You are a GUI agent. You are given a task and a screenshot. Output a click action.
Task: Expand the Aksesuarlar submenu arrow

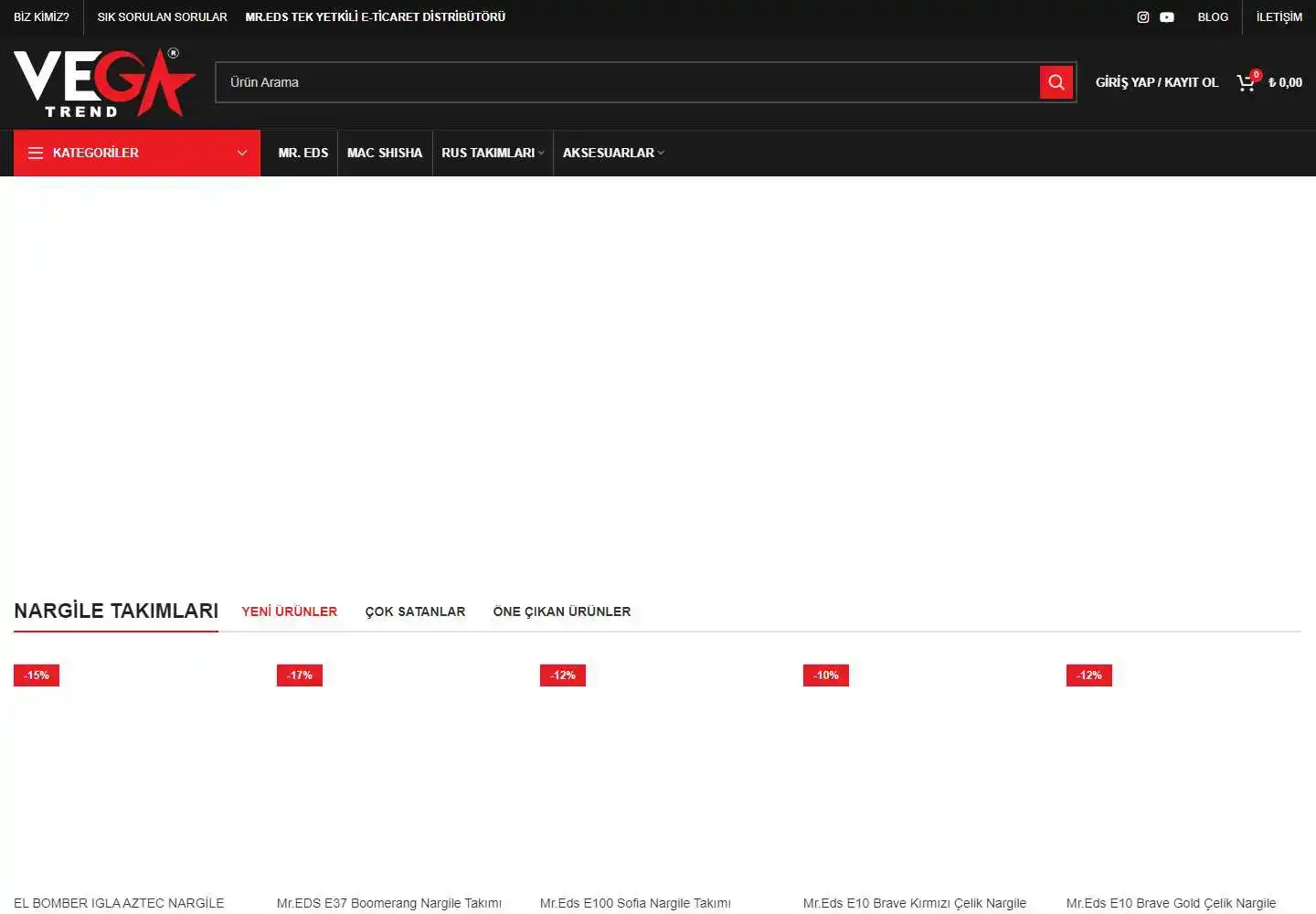pos(661,153)
